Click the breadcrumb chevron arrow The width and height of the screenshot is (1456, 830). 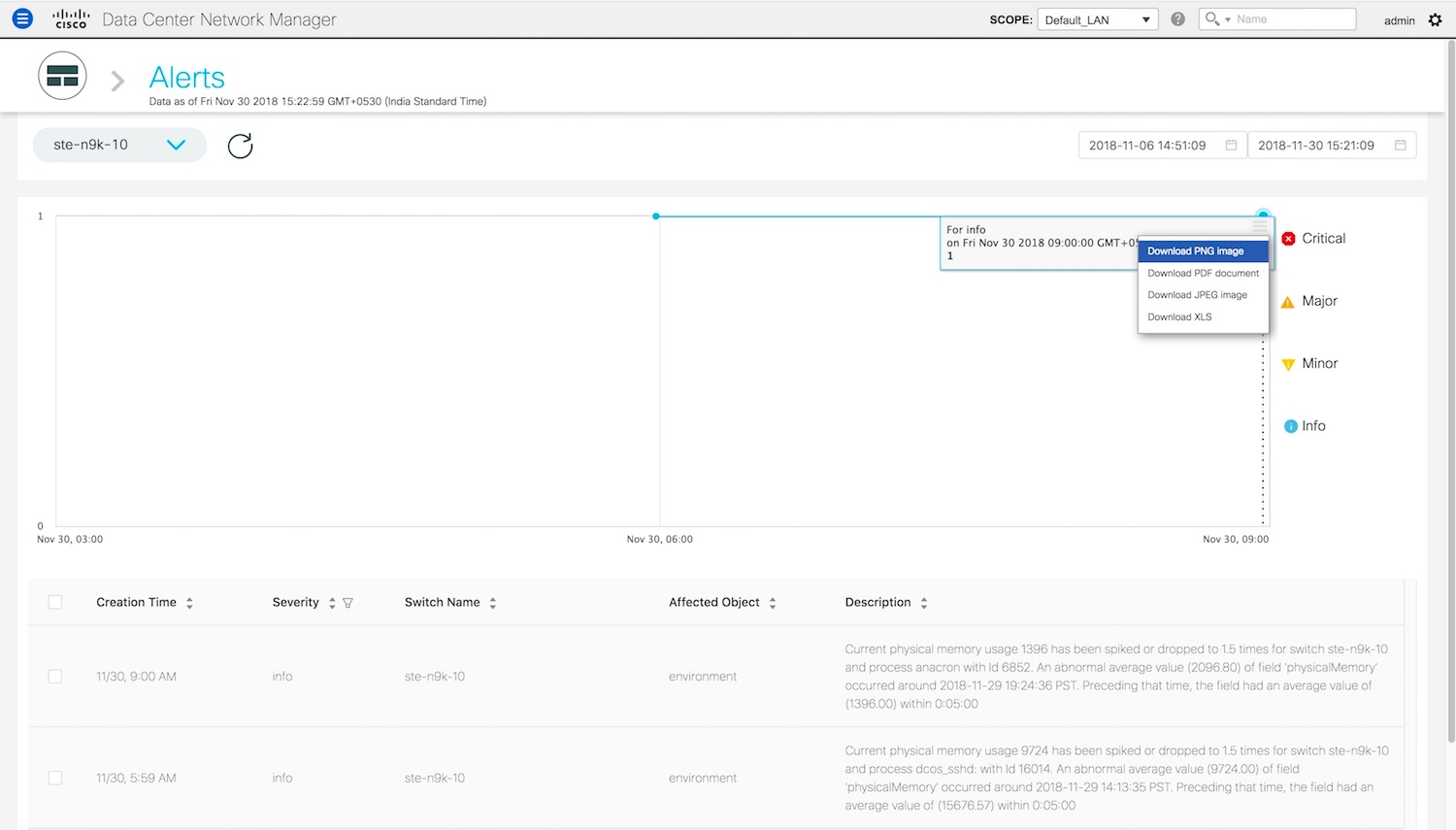tap(117, 81)
